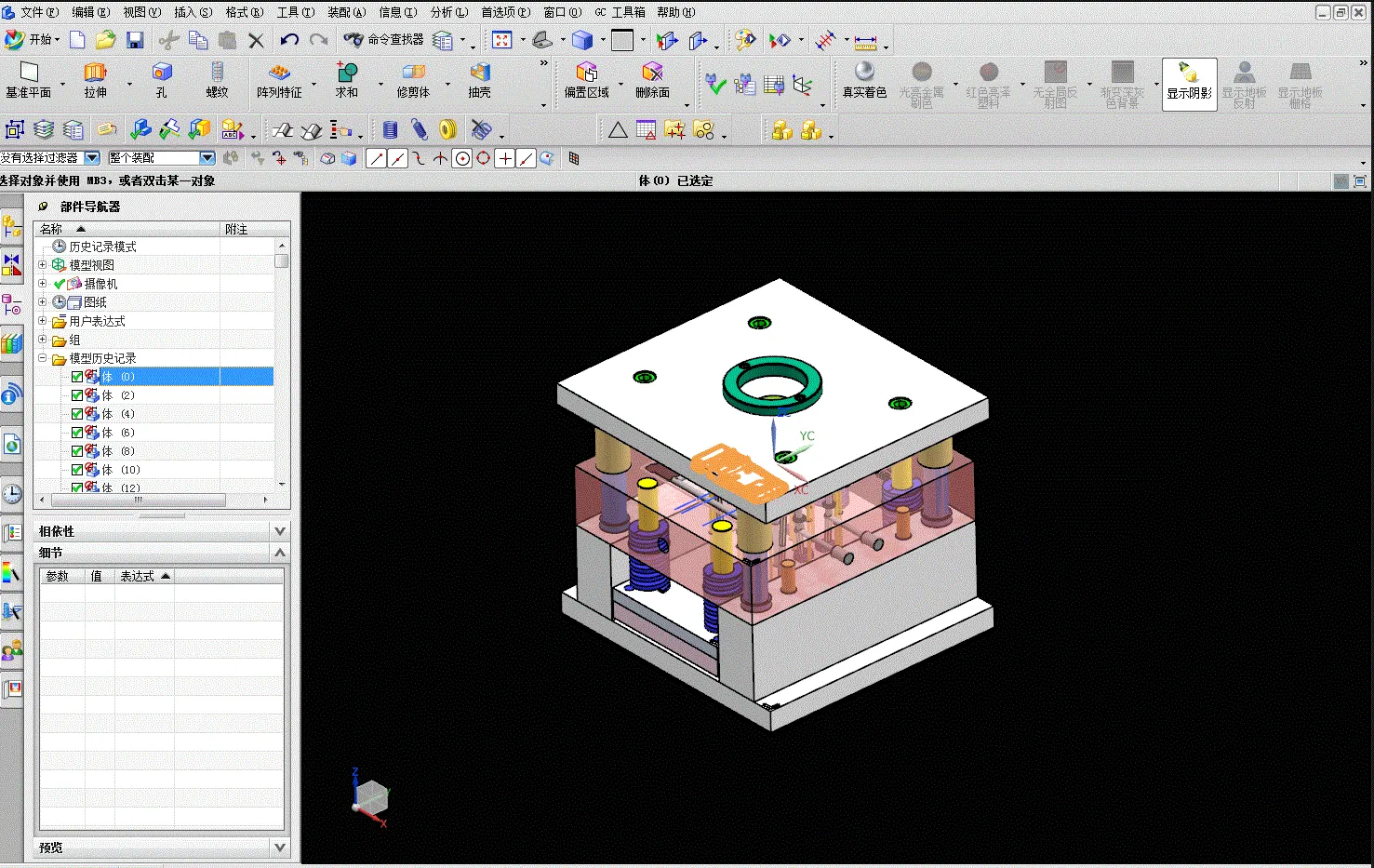Select the 偏置区域 offset region tool
Viewport: 1374px width, 868px height.
pos(587,81)
